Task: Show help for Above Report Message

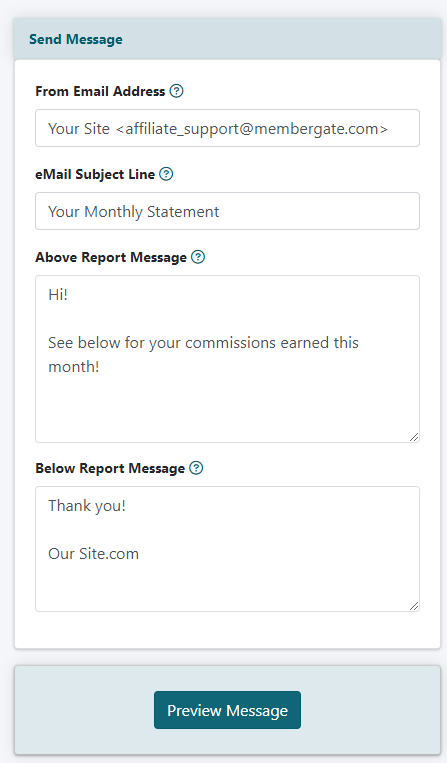Action: tap(198, 257)
